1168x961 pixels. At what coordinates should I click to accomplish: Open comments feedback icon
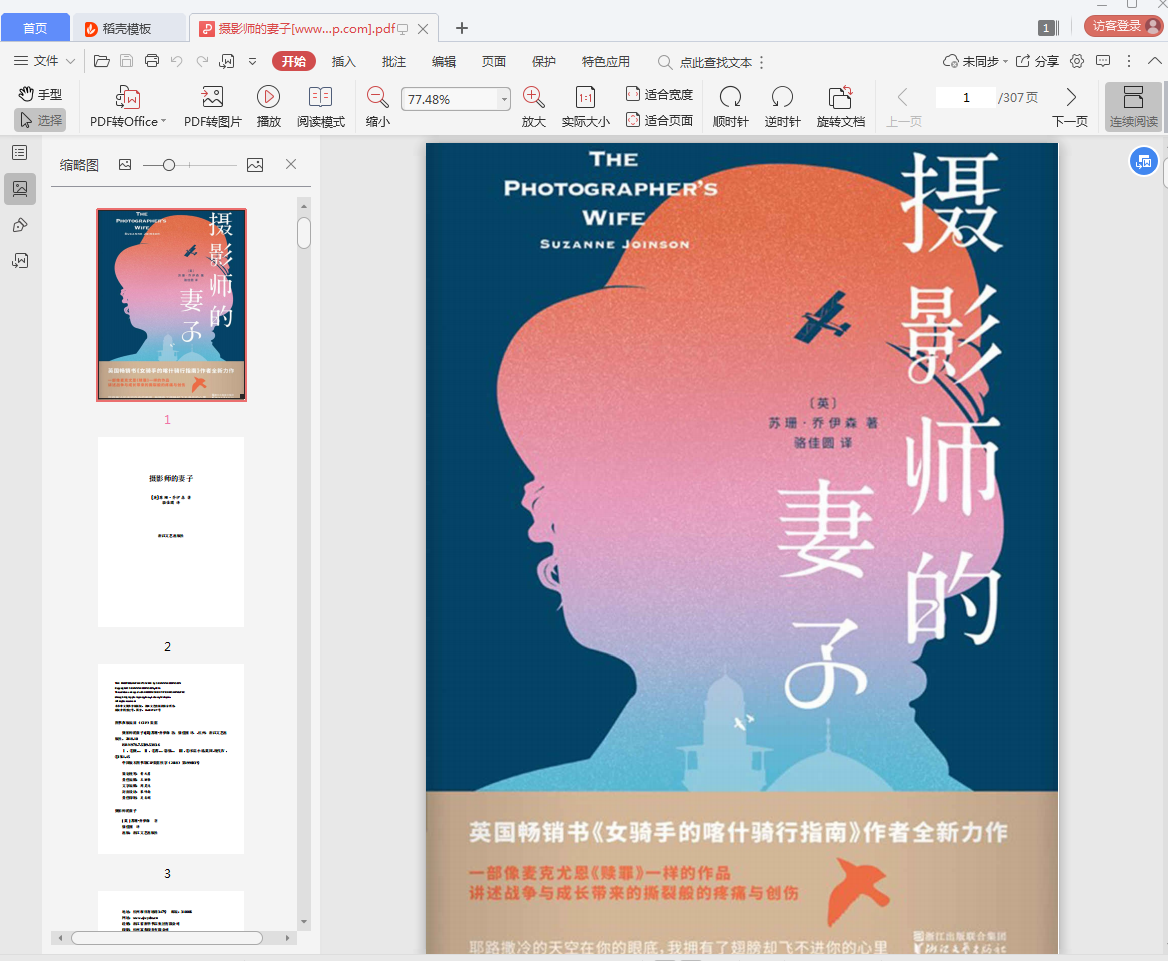[1103, 61]
